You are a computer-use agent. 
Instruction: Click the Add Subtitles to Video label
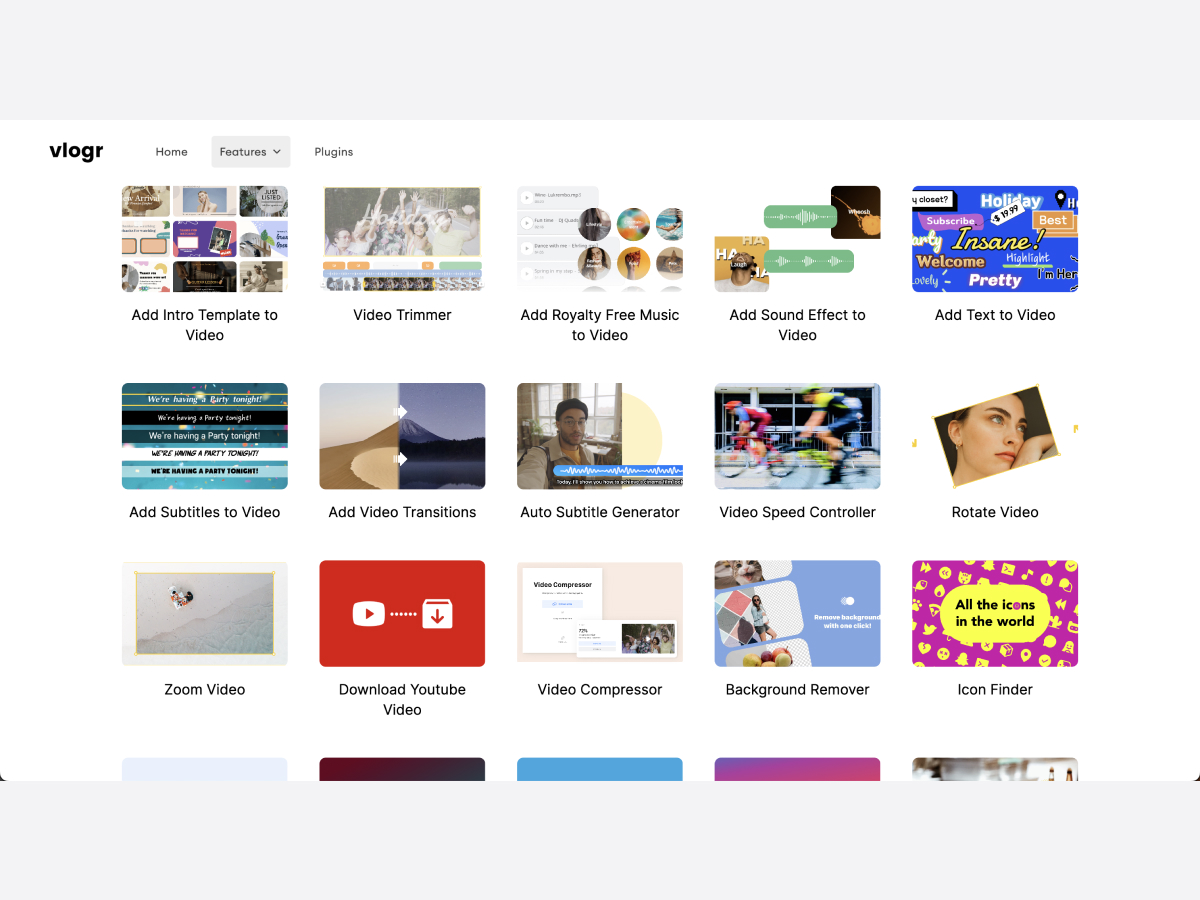(x=204, y=512)
